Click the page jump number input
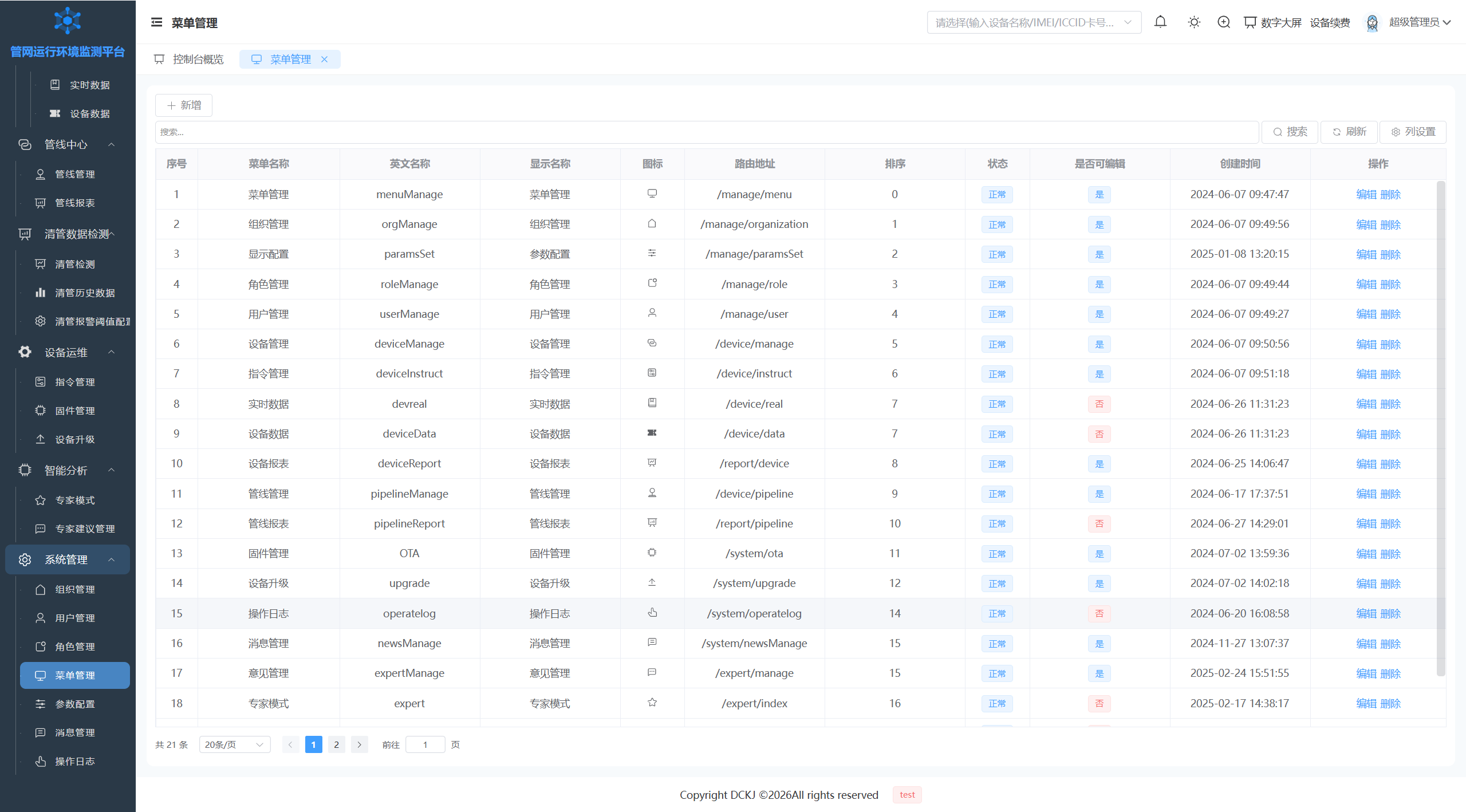 click(x=425, y=744)
